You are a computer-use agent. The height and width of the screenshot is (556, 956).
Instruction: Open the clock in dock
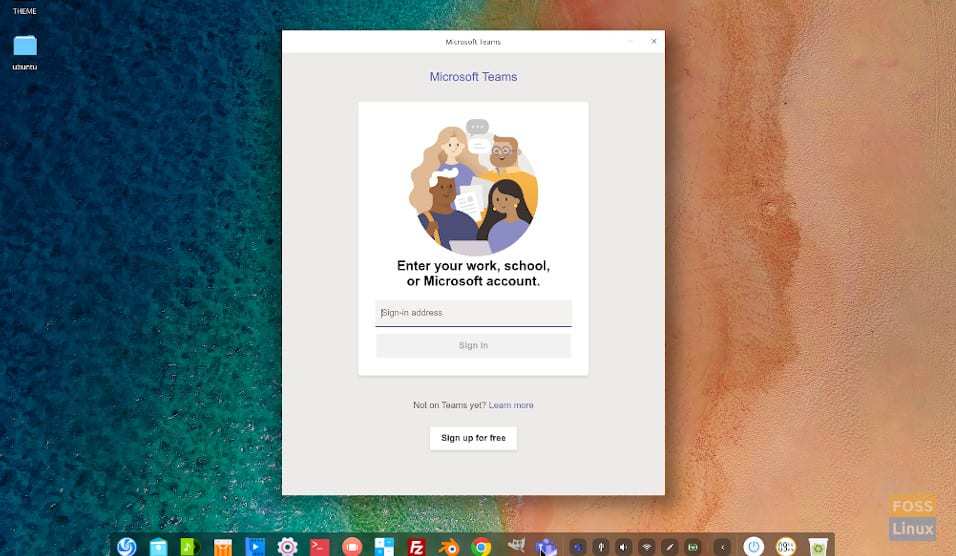[785, 546]
